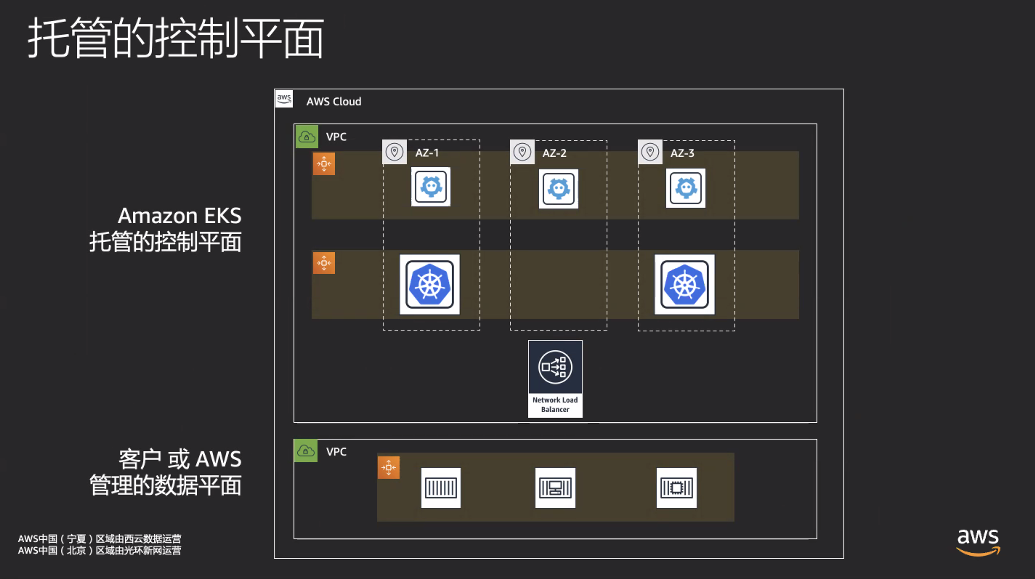Click the Kubernetes wheel icon in AZ-1
Image resolution: width=1035 pixels, height=579 pixels.
pyautogui.click(x=430, y=285)
